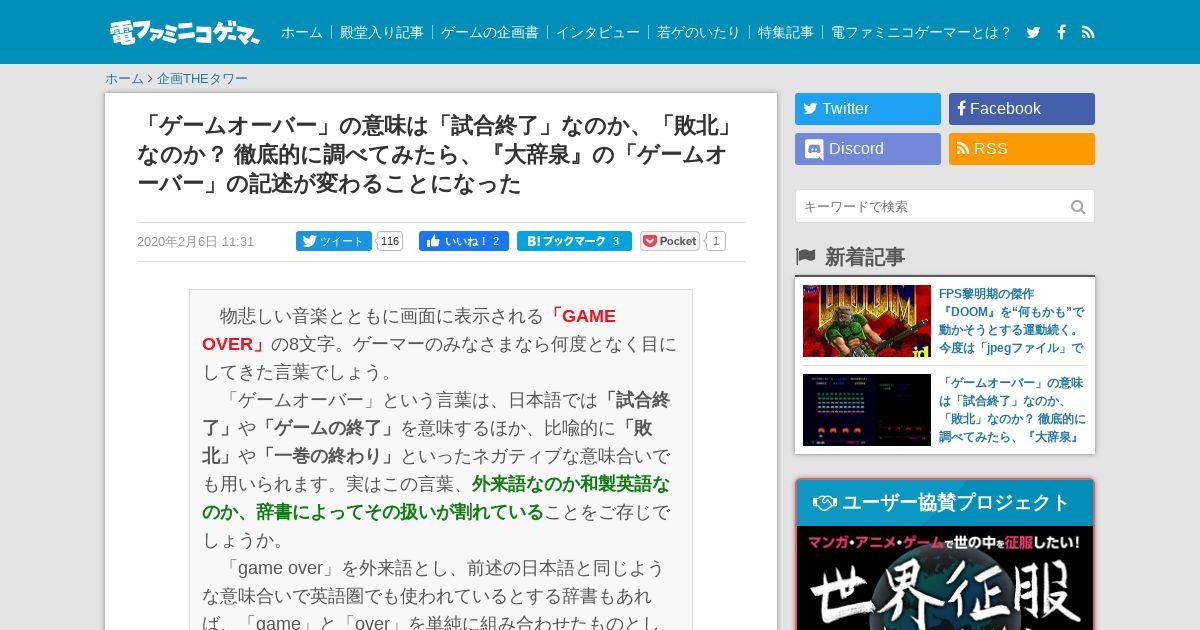Open the Denfaminicogamer site logo
The width and height of the screenshot is (1200, 630).
185,32
